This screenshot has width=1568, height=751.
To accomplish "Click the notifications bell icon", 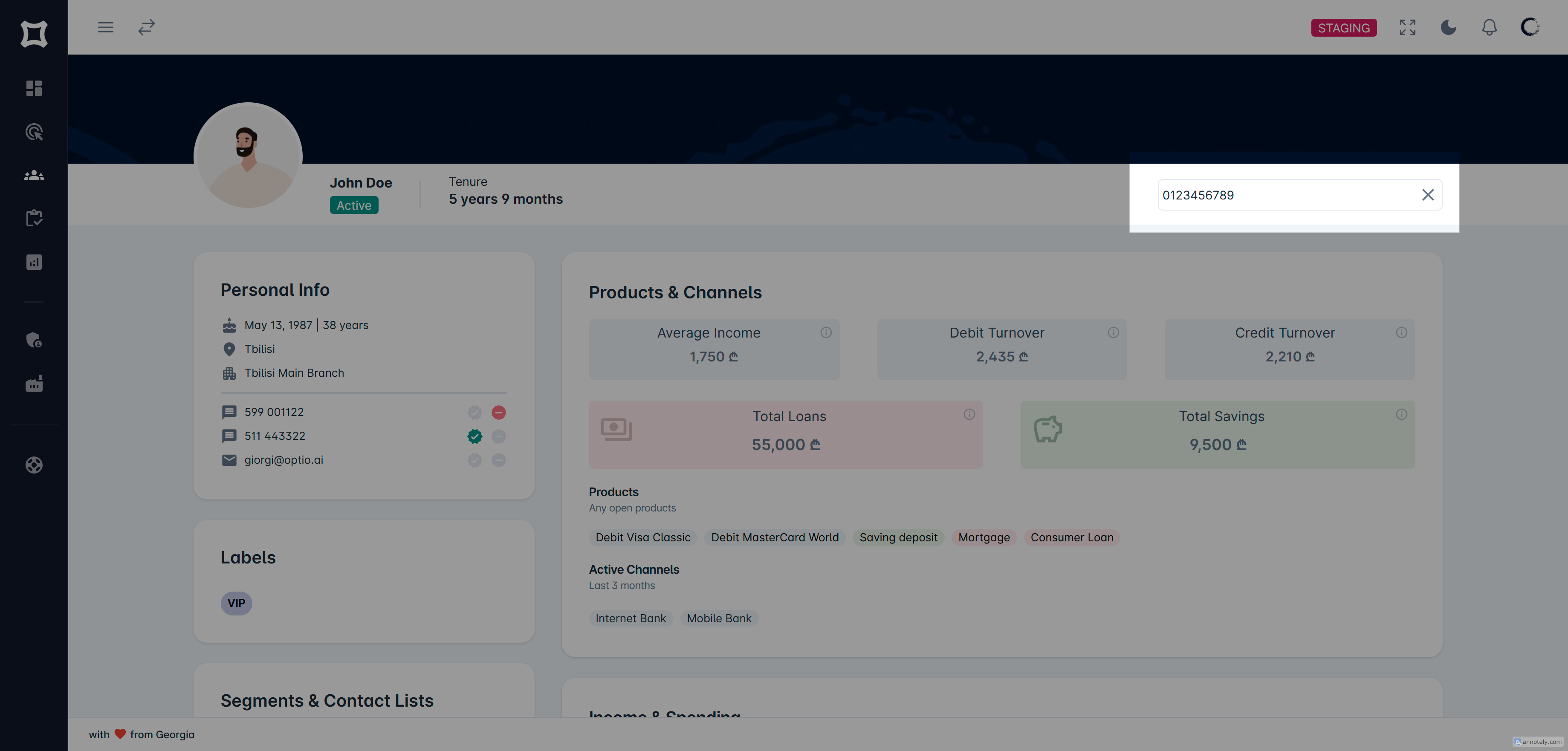I will (x=1489, y=27).
